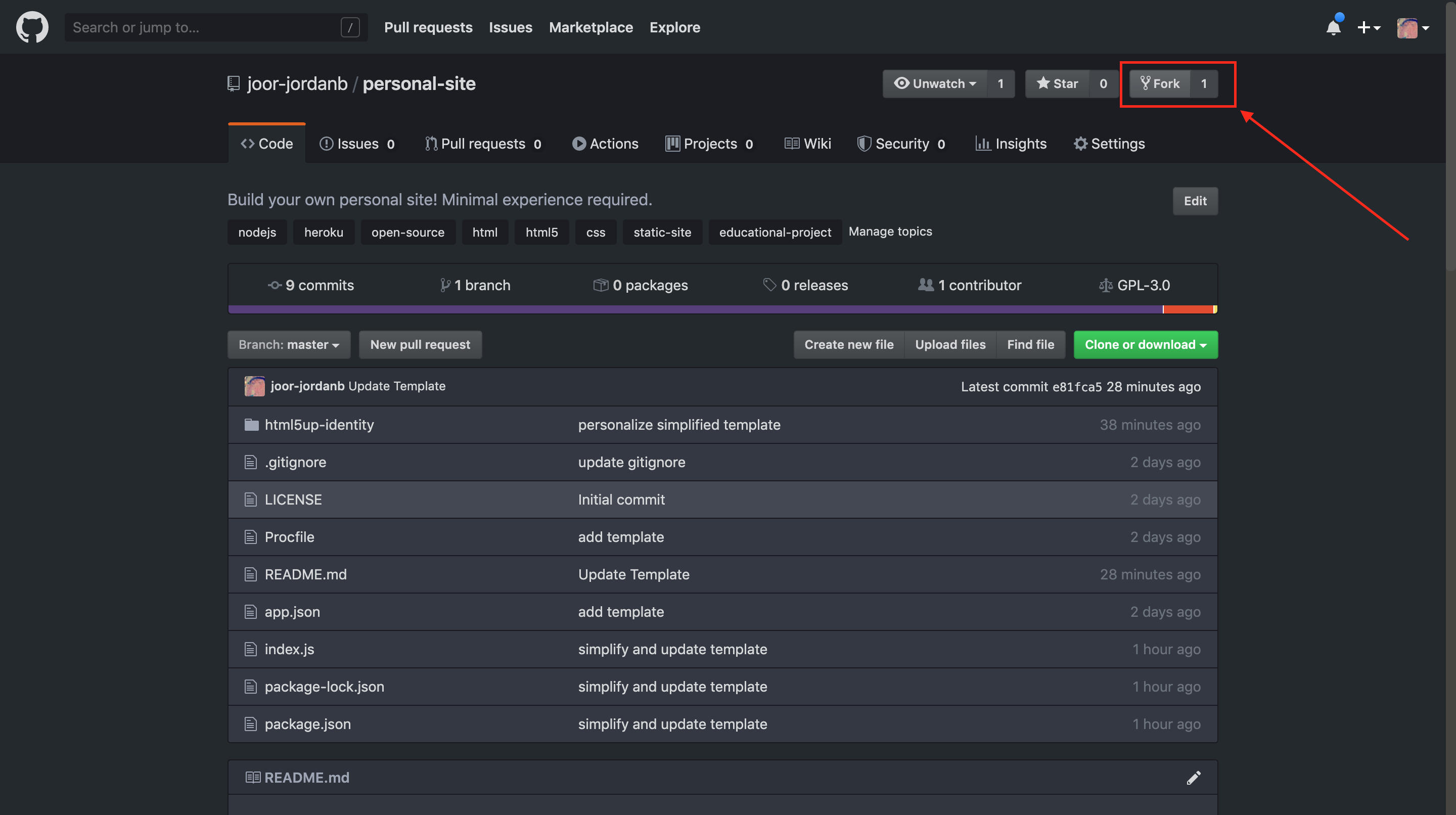Image resolution: width=1456 pixels, height=815 pixels.
Task: Click the README pencil edit icon
Action: [1193, 778]
